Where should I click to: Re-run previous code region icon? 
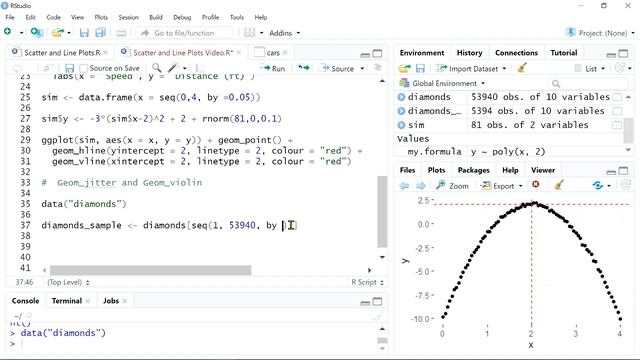303,68
